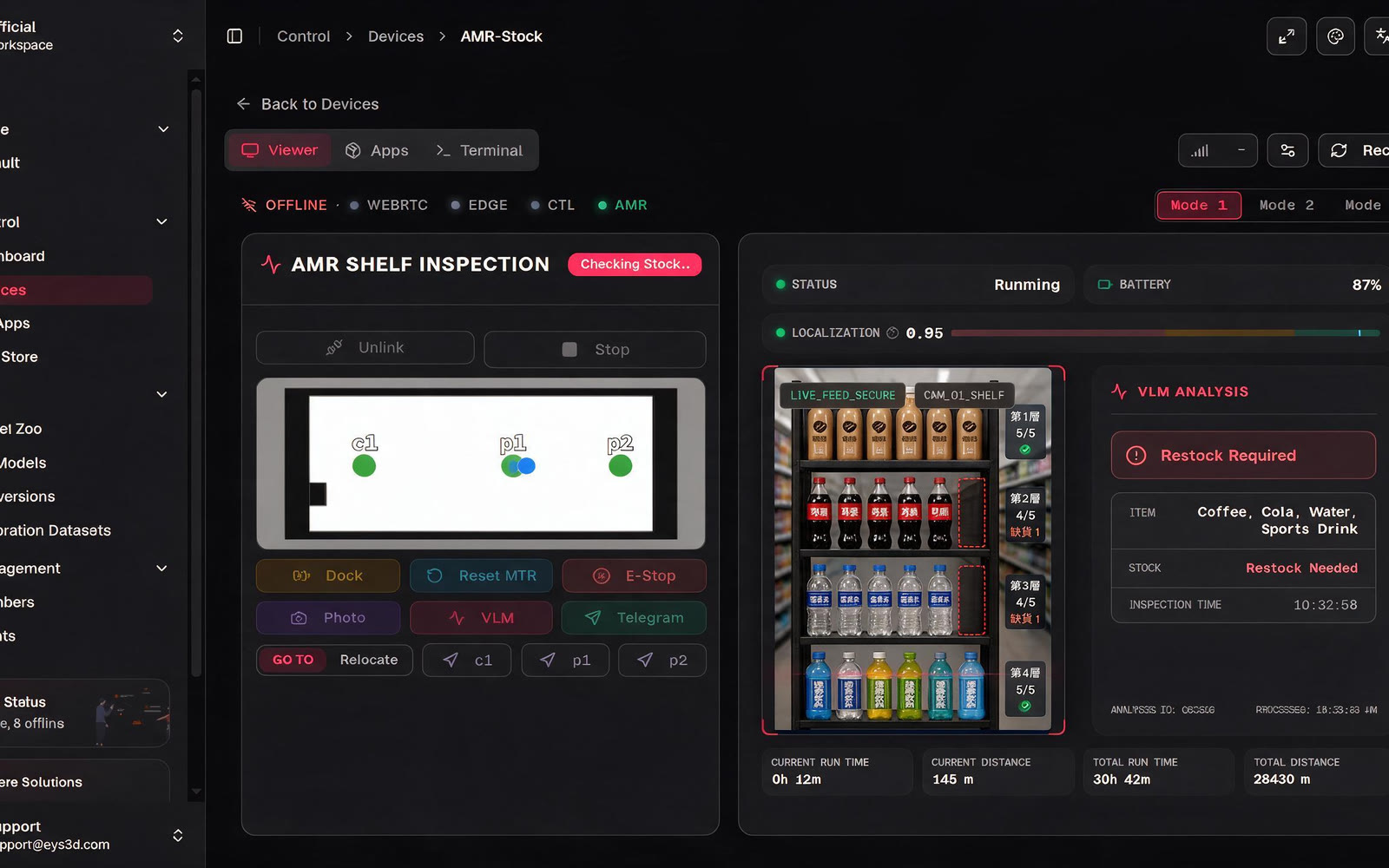Click the fullscreen expand icon
Image resolution: width=1389 pixels, height=868 pixels.
tap(1287, 36)
